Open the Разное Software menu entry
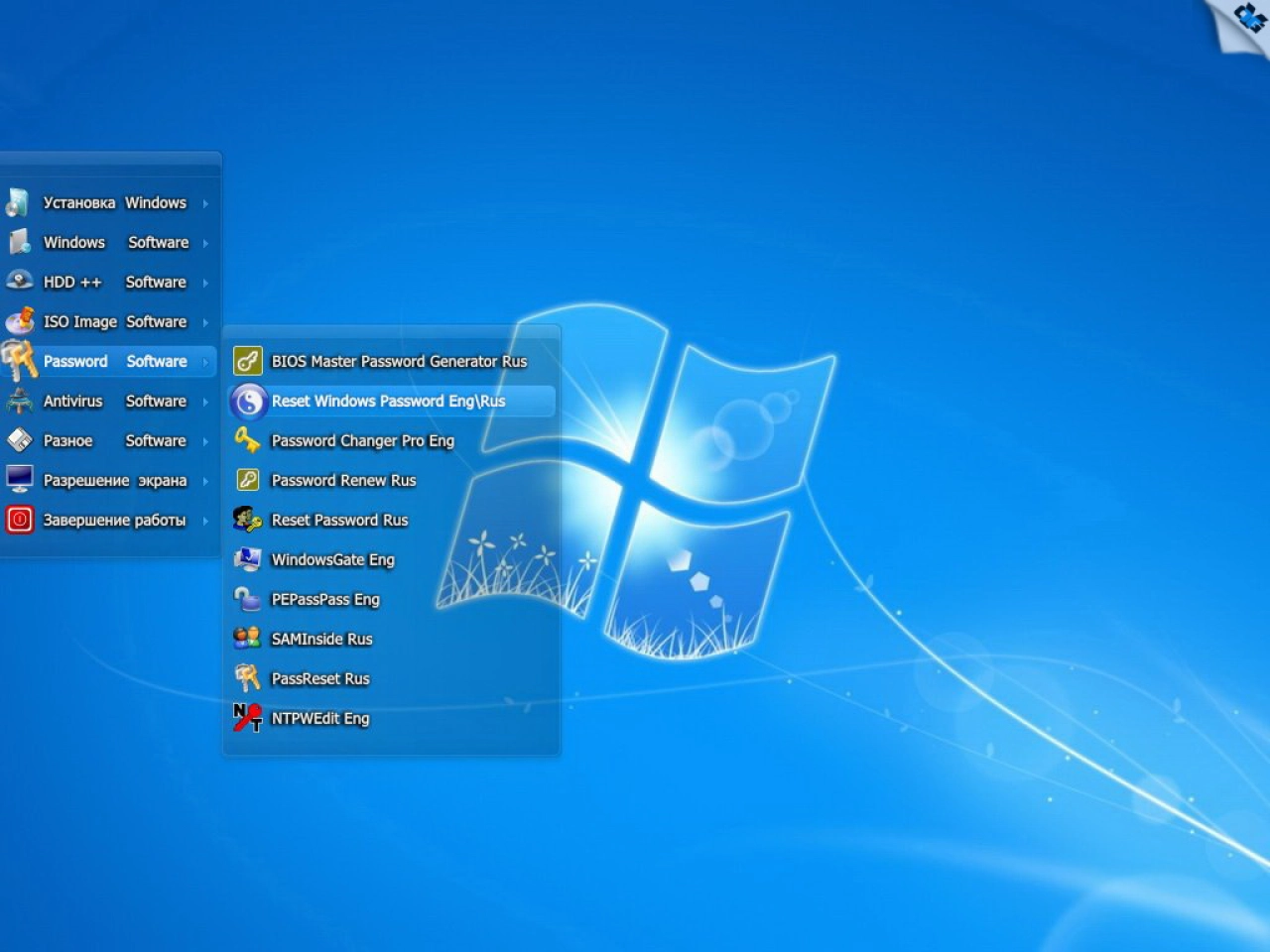The height and width of the screenshot is (952, 1270). click(109, 440)
